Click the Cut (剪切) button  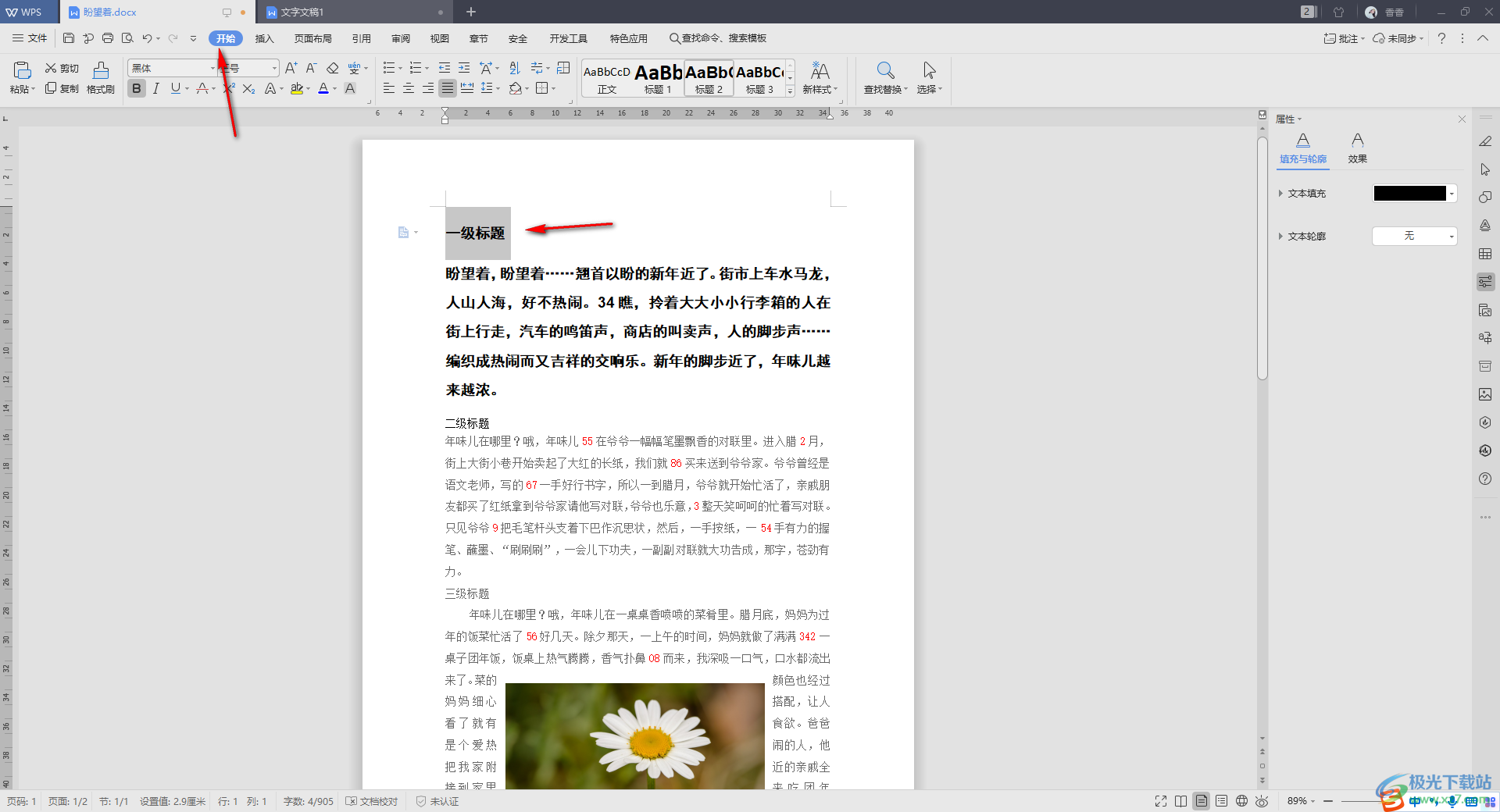tap(62, 69)
